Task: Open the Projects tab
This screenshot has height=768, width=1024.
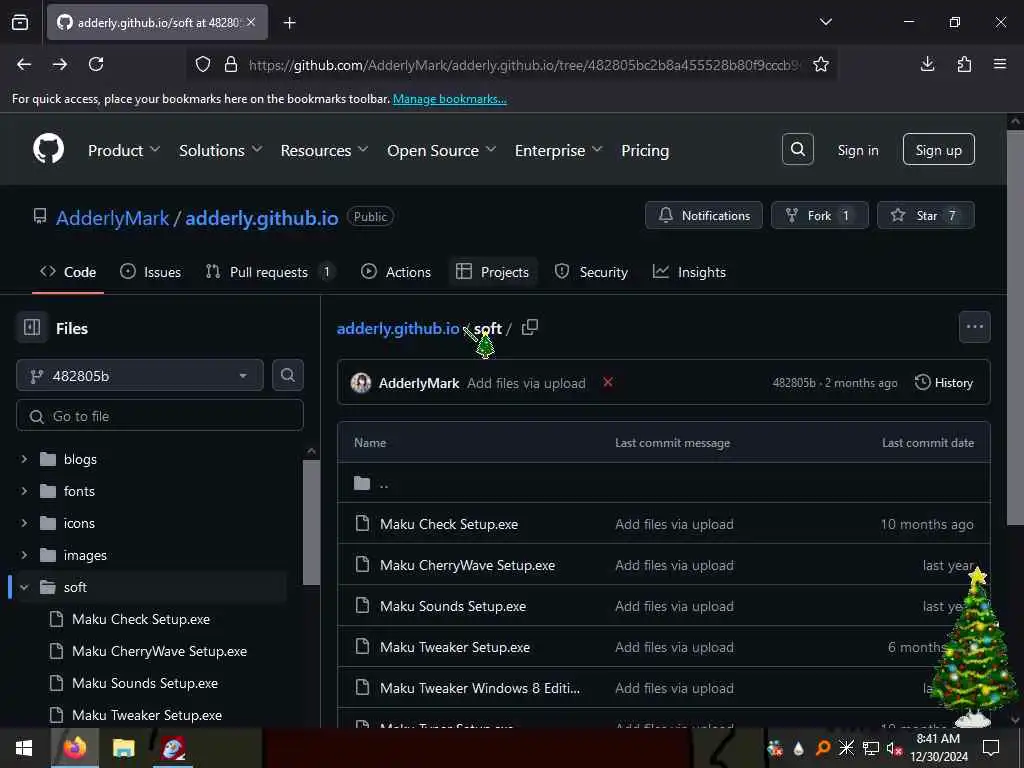Action: point(492,272)
